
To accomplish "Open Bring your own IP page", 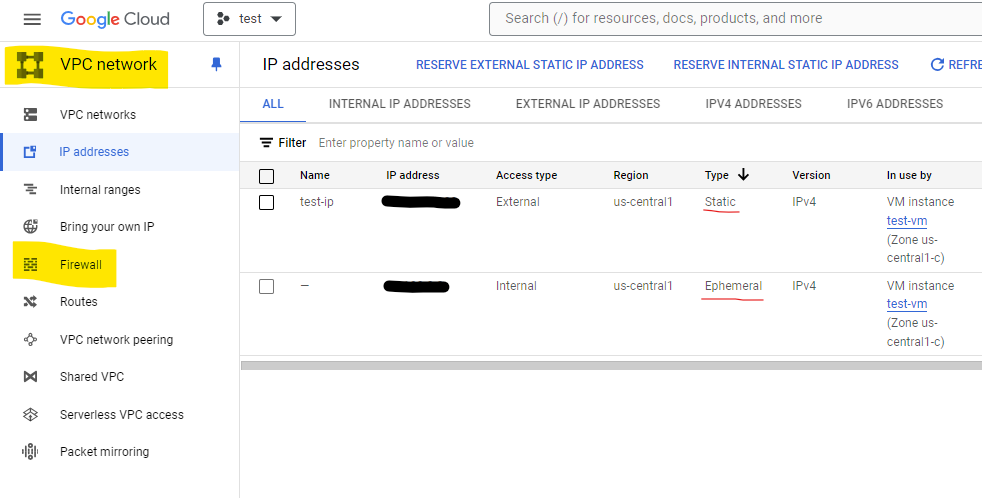I will pyautogui.click(x=107, y=227).
